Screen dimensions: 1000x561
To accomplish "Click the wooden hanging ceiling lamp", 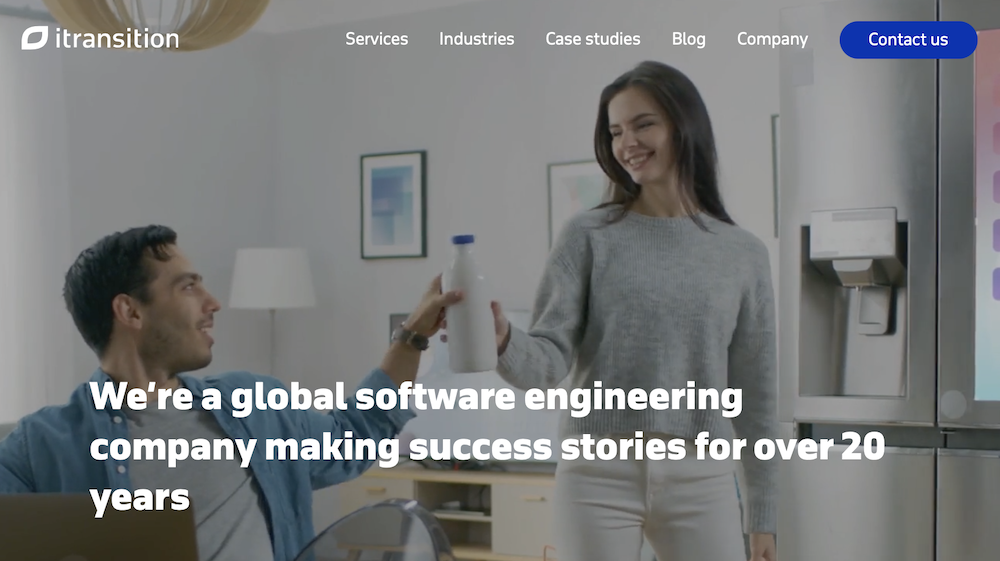I will pyautogui.click(x=157, y=20).
